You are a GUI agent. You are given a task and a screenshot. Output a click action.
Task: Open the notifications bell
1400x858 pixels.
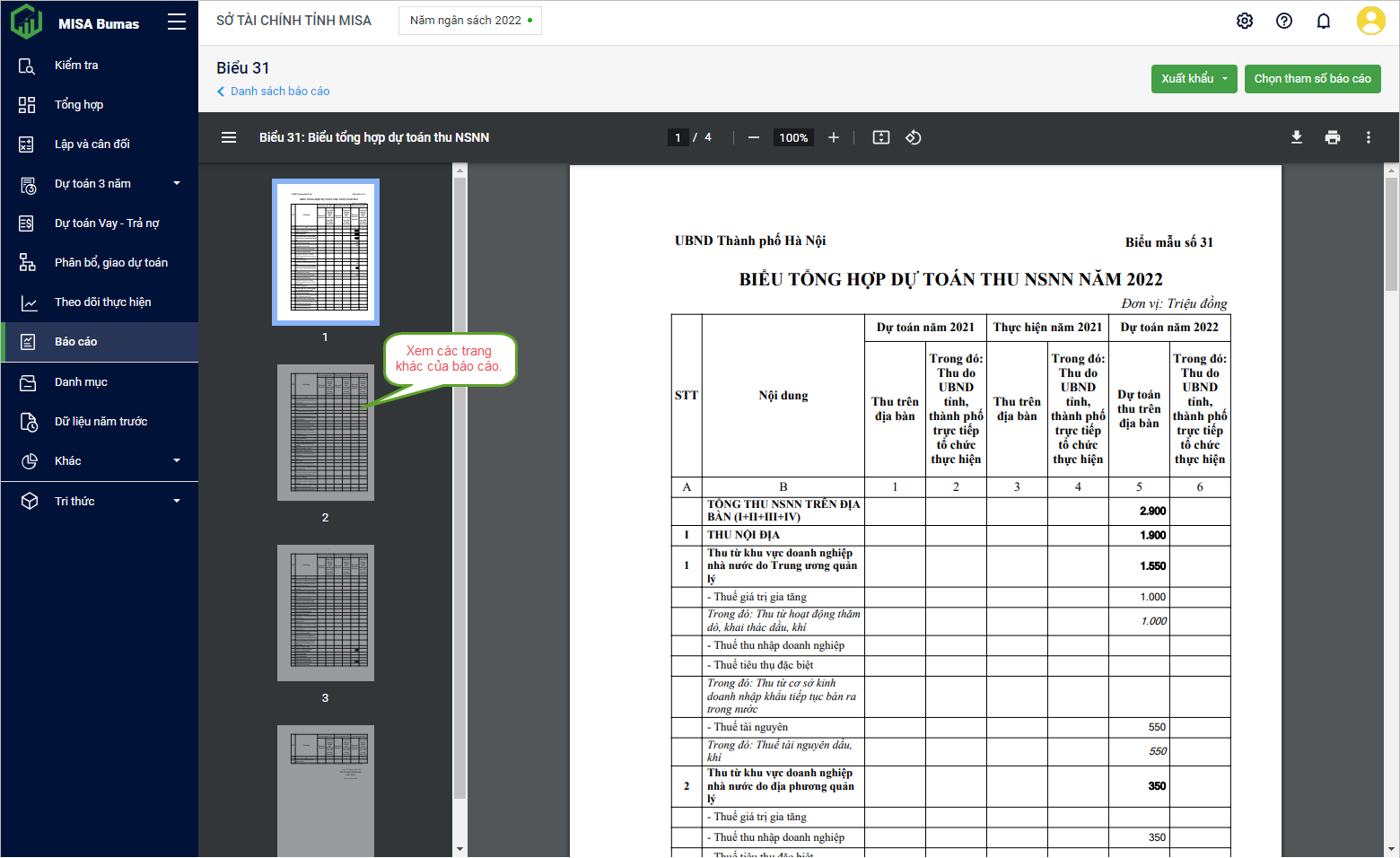tap(1323, 21)
